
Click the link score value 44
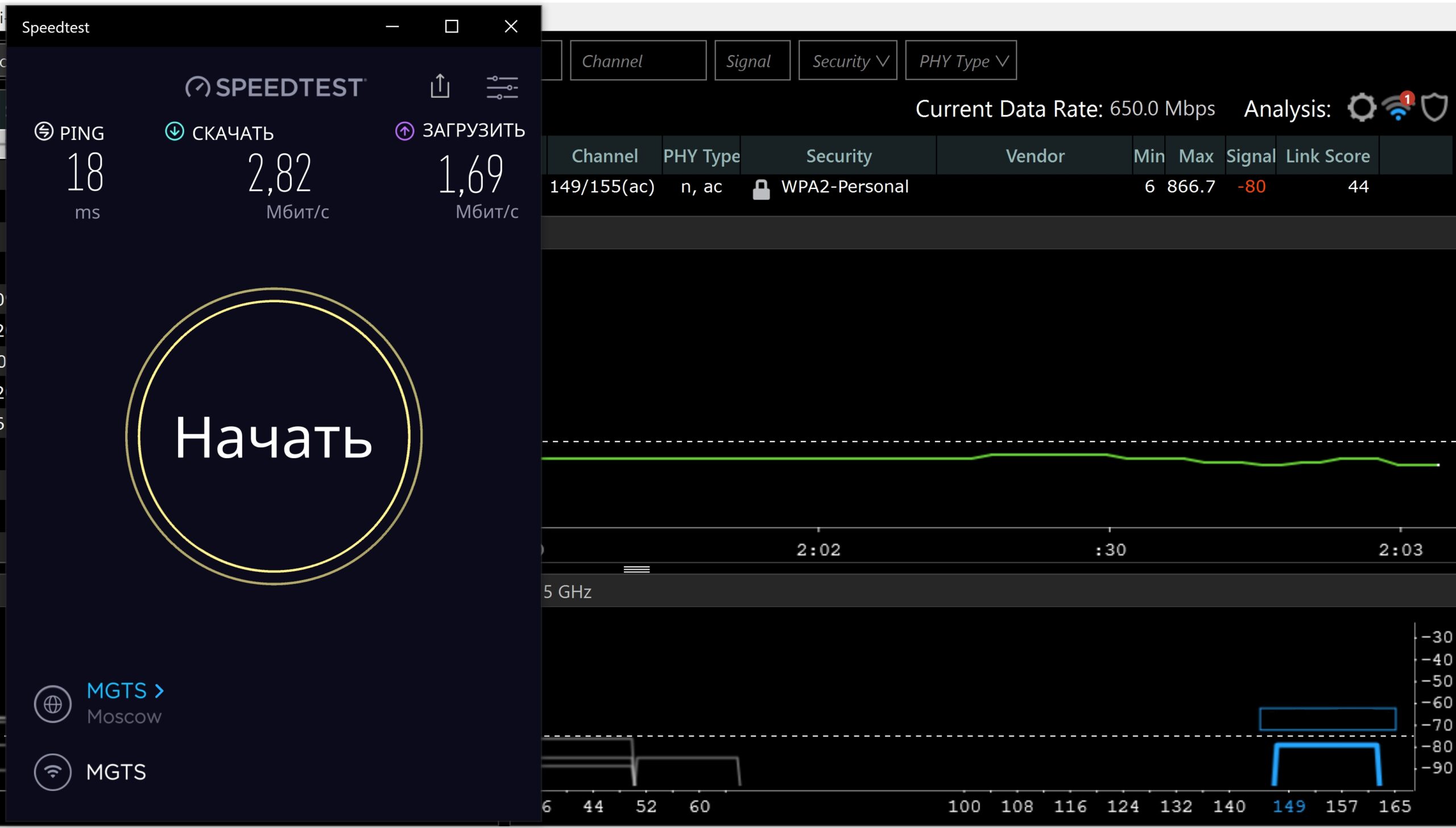click(1358, 187)
